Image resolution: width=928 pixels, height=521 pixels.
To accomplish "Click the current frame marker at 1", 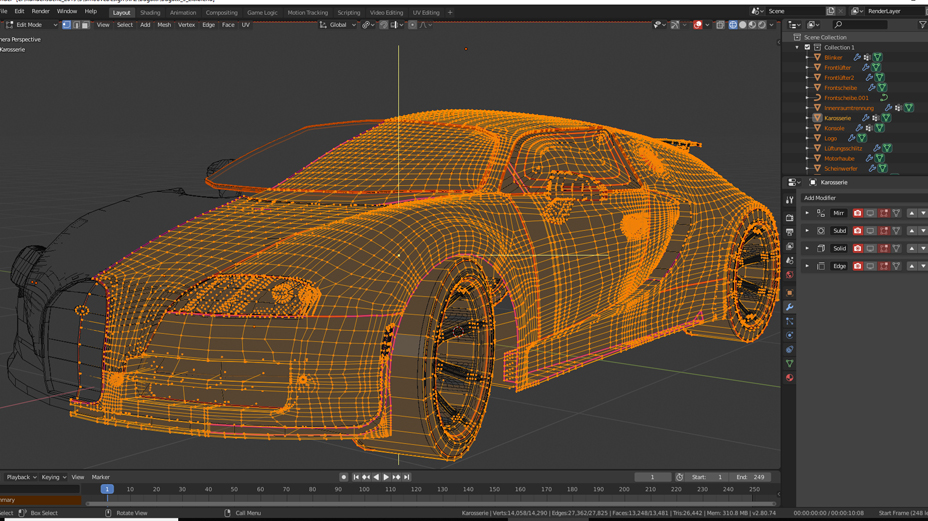I will pos(107,489).
